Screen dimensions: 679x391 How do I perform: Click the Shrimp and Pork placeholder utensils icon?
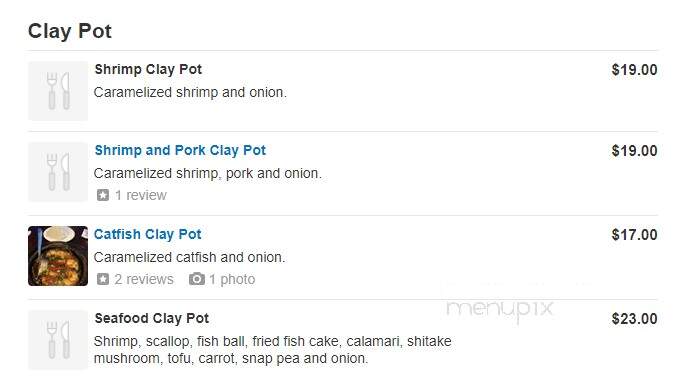tap(58, 172)
